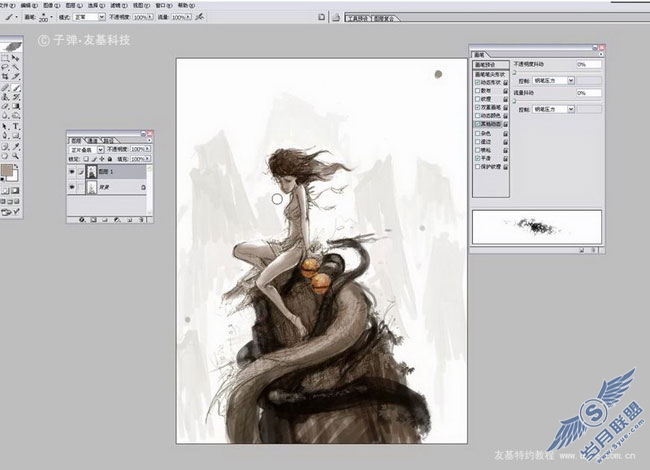Lock the layer position in Layers panel

(x=102, y=159)
